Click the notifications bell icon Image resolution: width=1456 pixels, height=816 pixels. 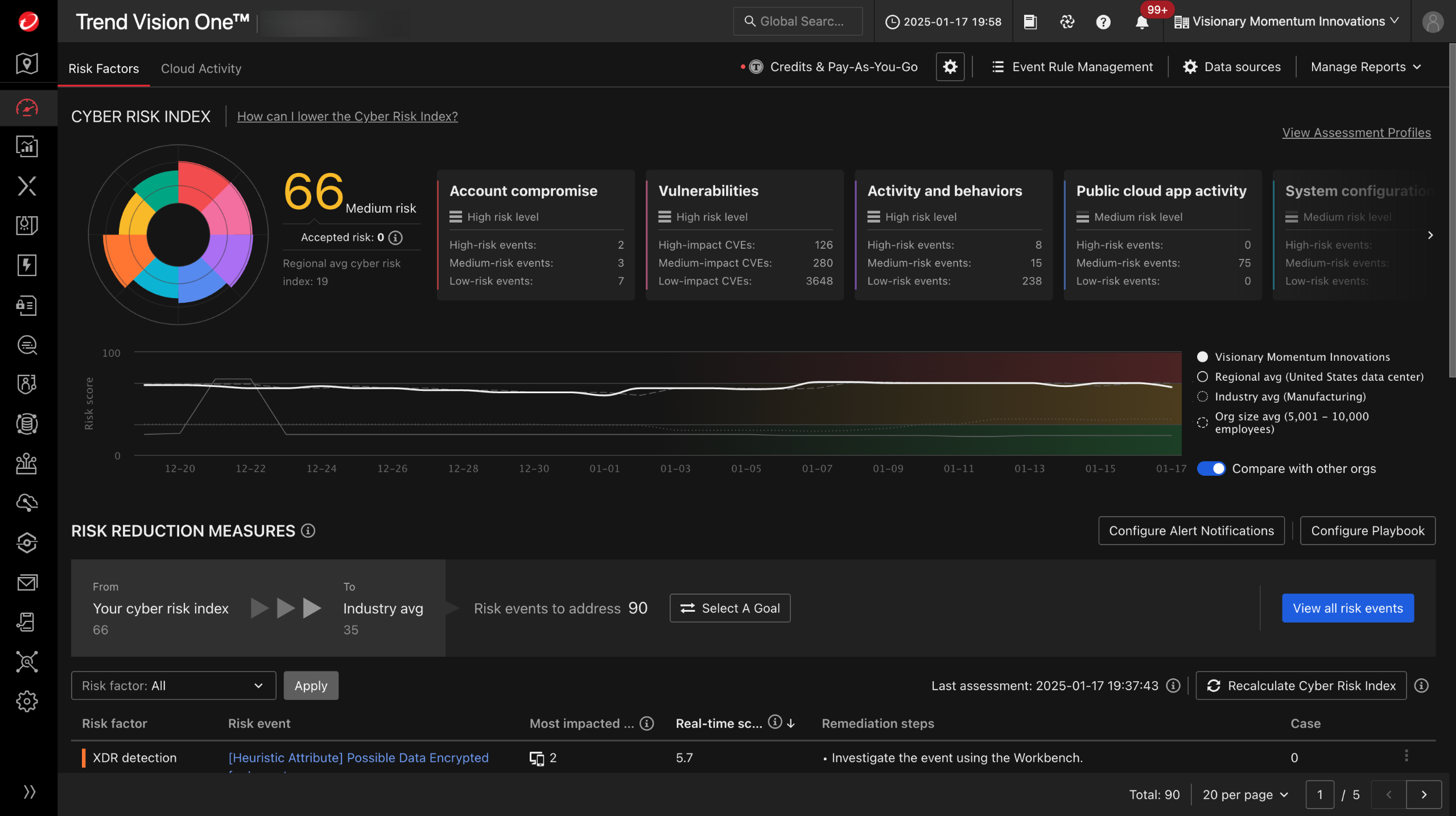coord(1141,22)
